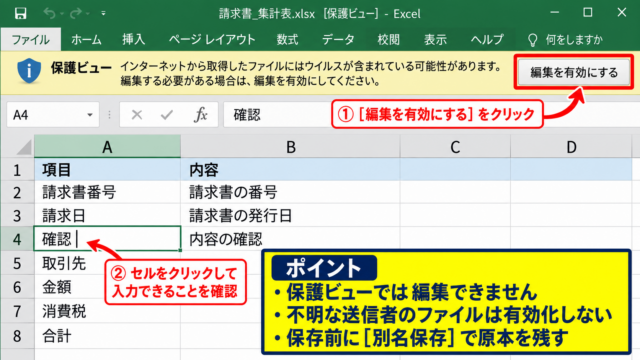Click the Select All corner triangle
640x360 pixels.
click(x=24, y=148)
